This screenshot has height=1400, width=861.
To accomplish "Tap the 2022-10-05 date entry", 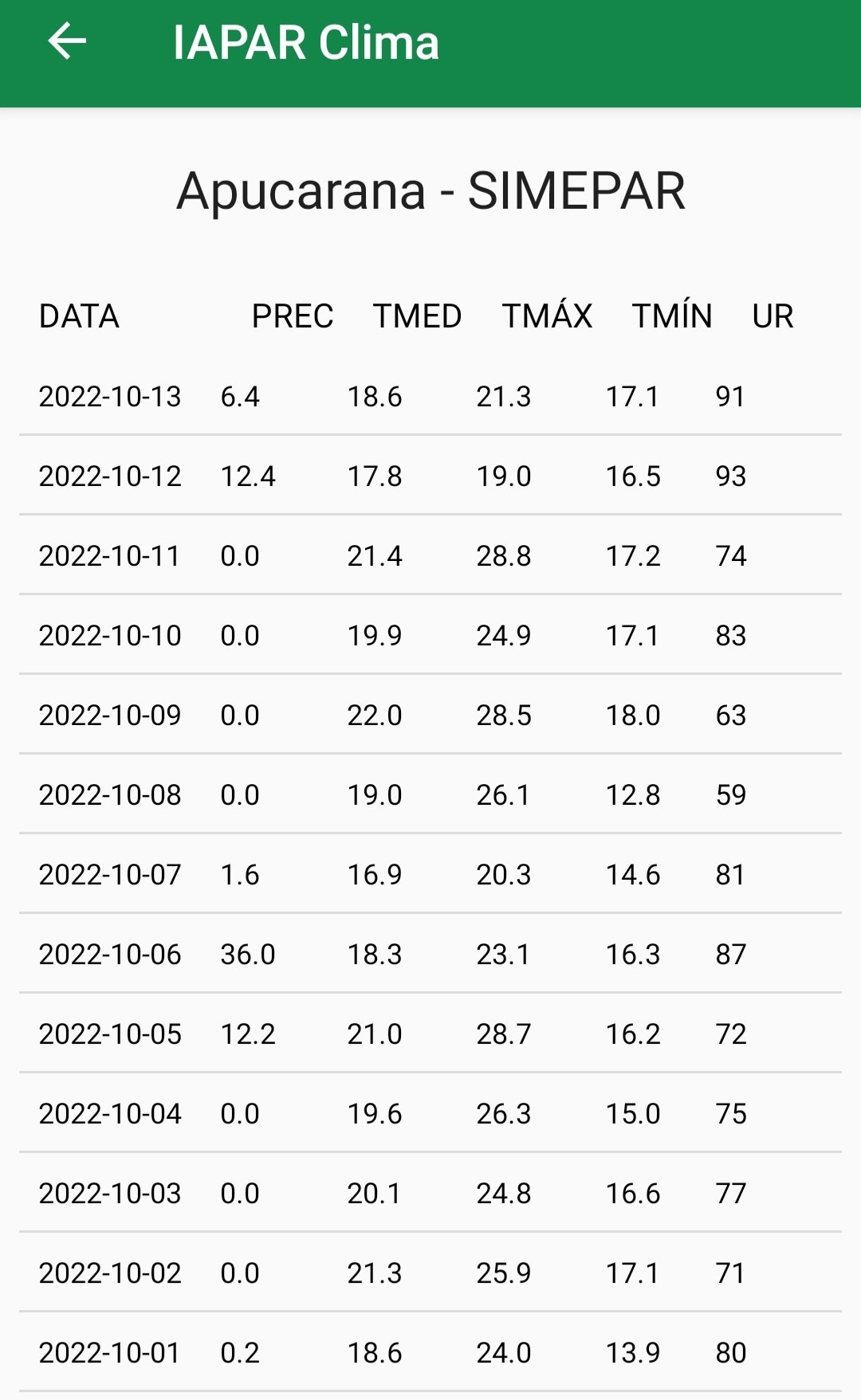I will point(110,1034).
